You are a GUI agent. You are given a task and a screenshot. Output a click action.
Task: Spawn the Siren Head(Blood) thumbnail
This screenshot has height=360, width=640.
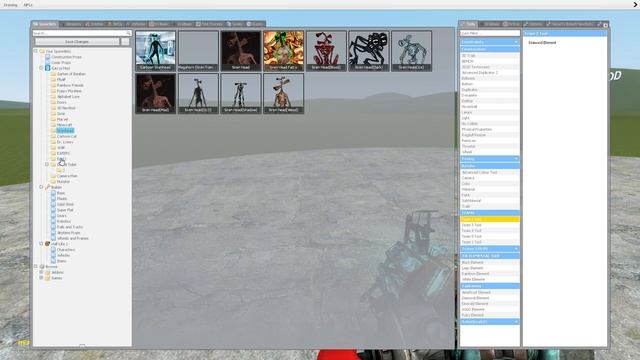coord(326,51)
